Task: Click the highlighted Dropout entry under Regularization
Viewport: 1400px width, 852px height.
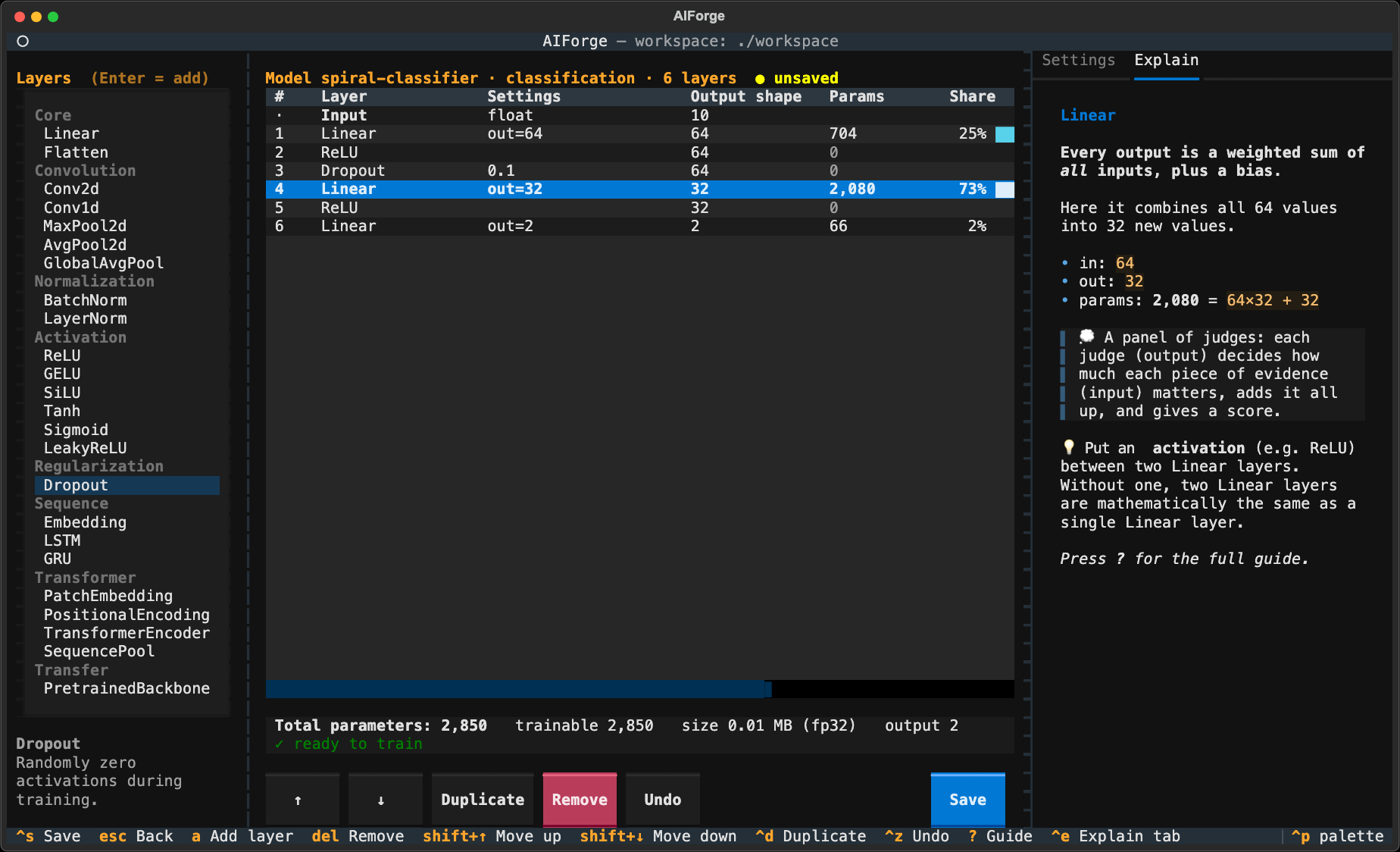Action: coord(127,485)
